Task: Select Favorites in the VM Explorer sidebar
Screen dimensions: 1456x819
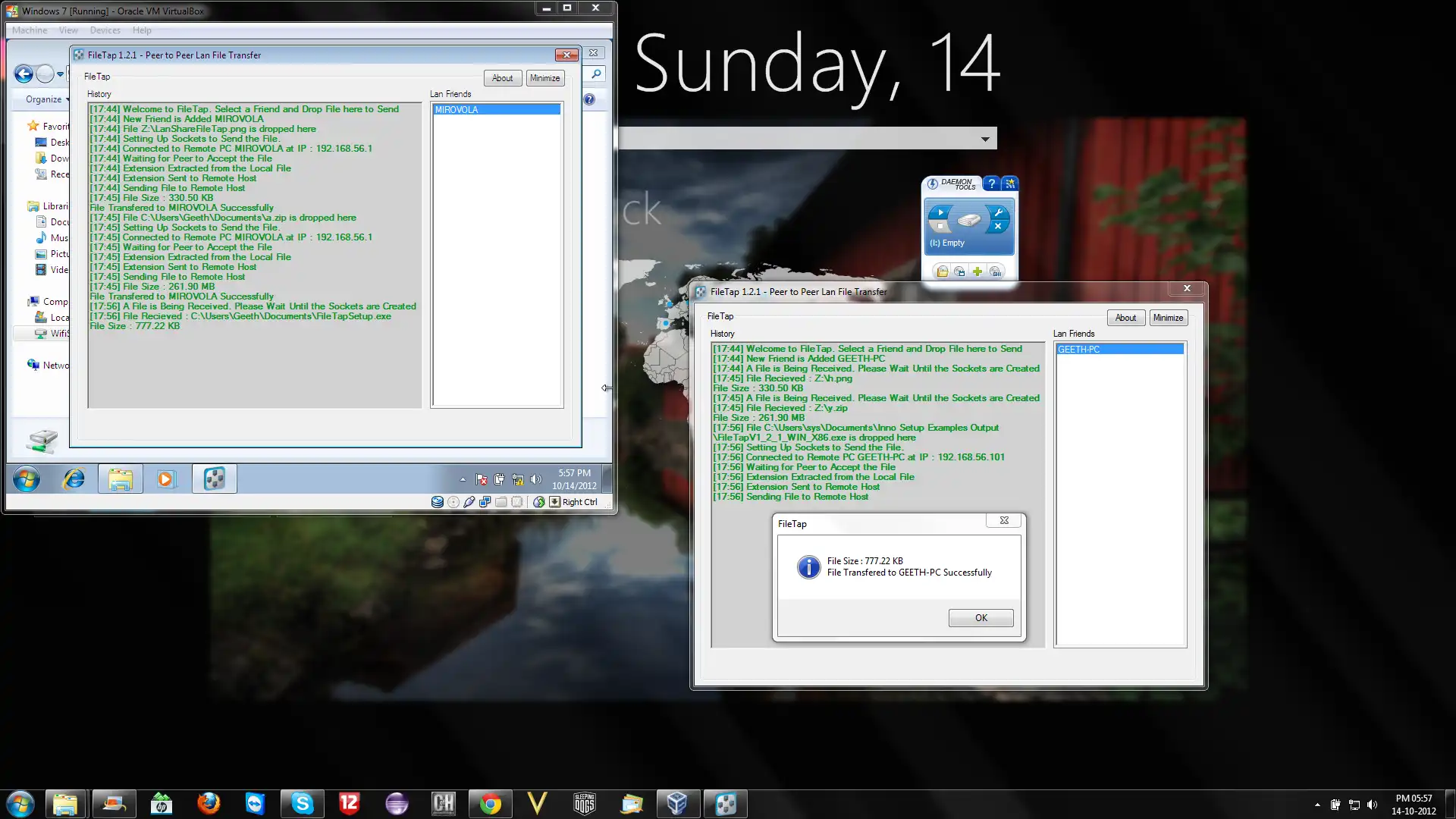Action: tap(49, 126)
